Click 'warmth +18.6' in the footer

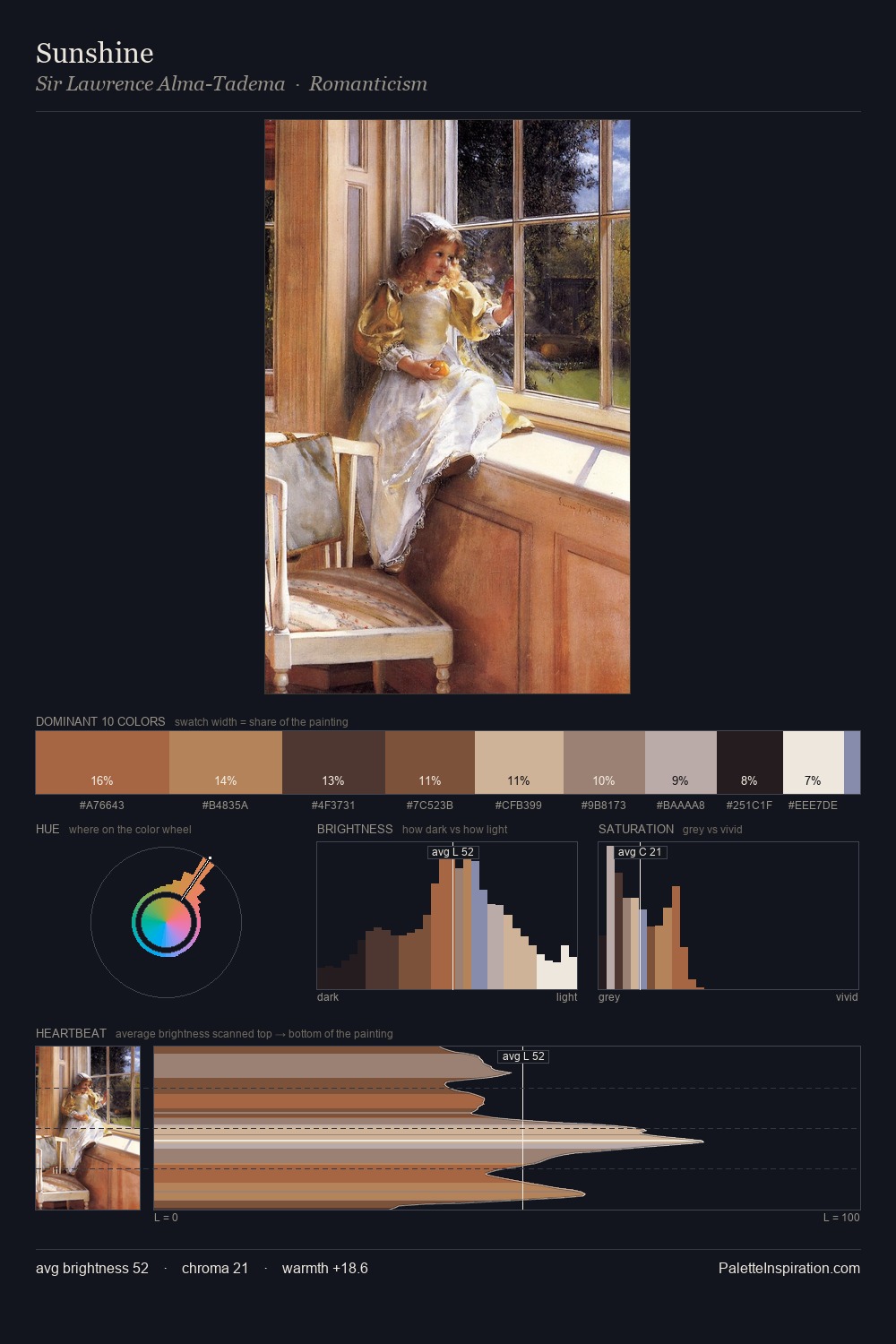pos(325,1269)
